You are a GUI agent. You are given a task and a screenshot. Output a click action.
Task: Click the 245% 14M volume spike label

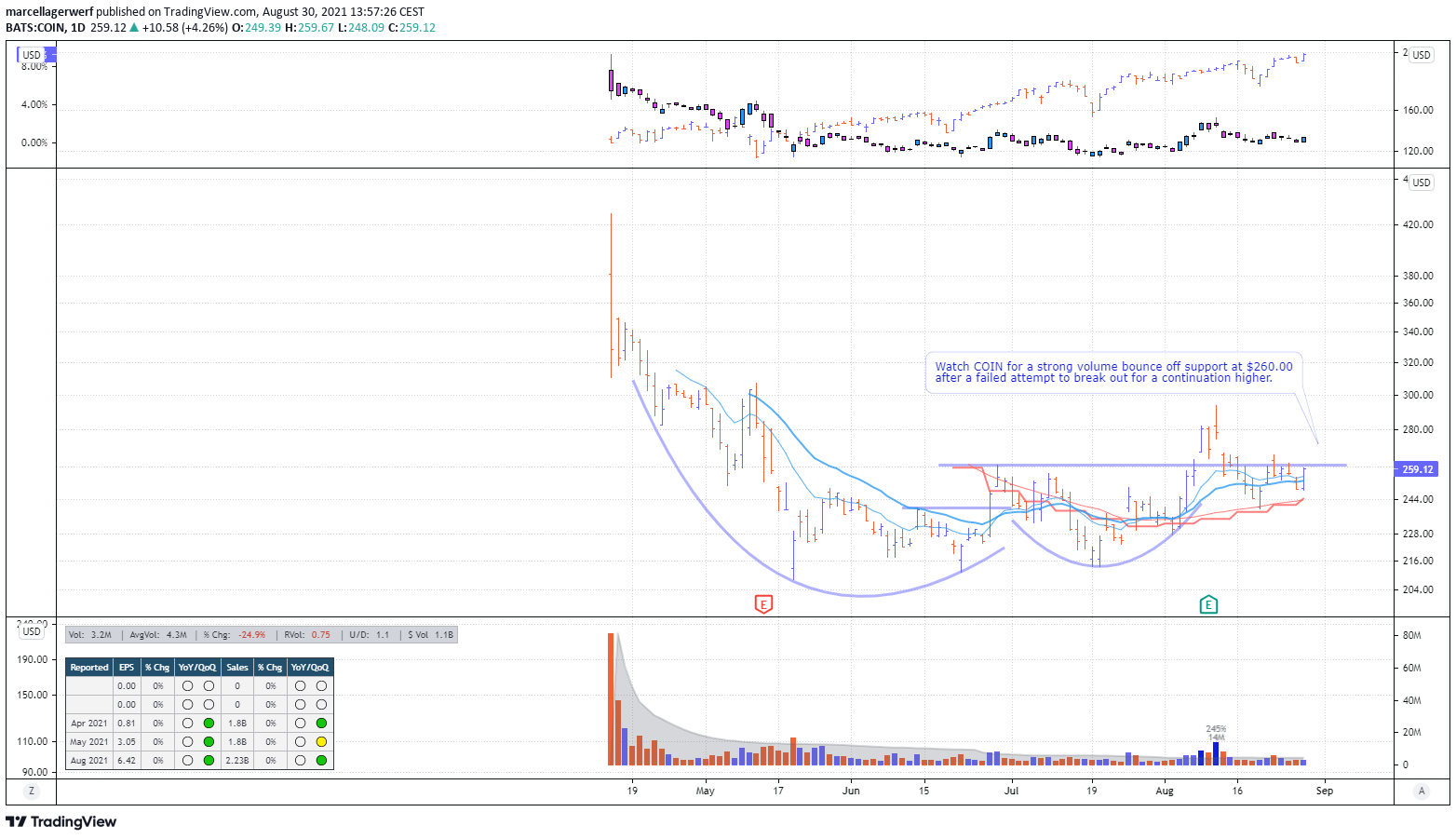tap(1216, 733)
